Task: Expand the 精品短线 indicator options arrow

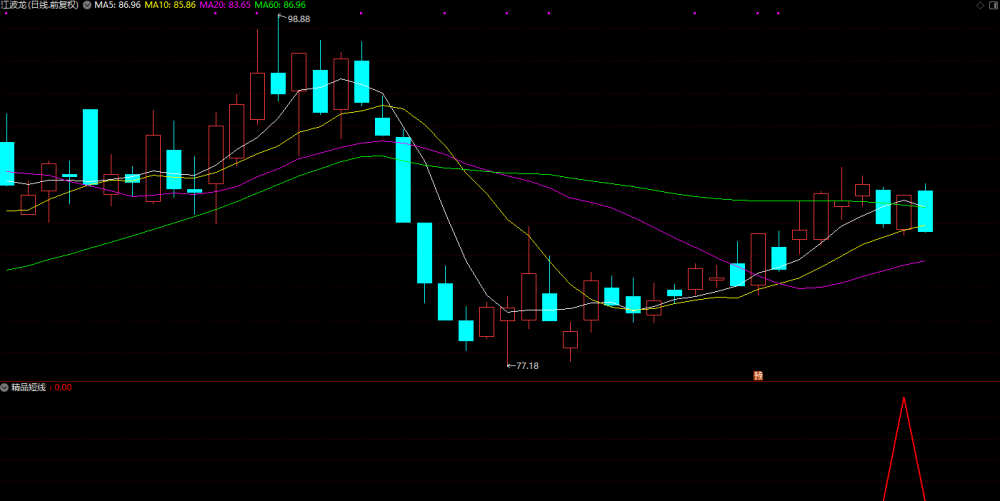Action: [x=4, y=388]
